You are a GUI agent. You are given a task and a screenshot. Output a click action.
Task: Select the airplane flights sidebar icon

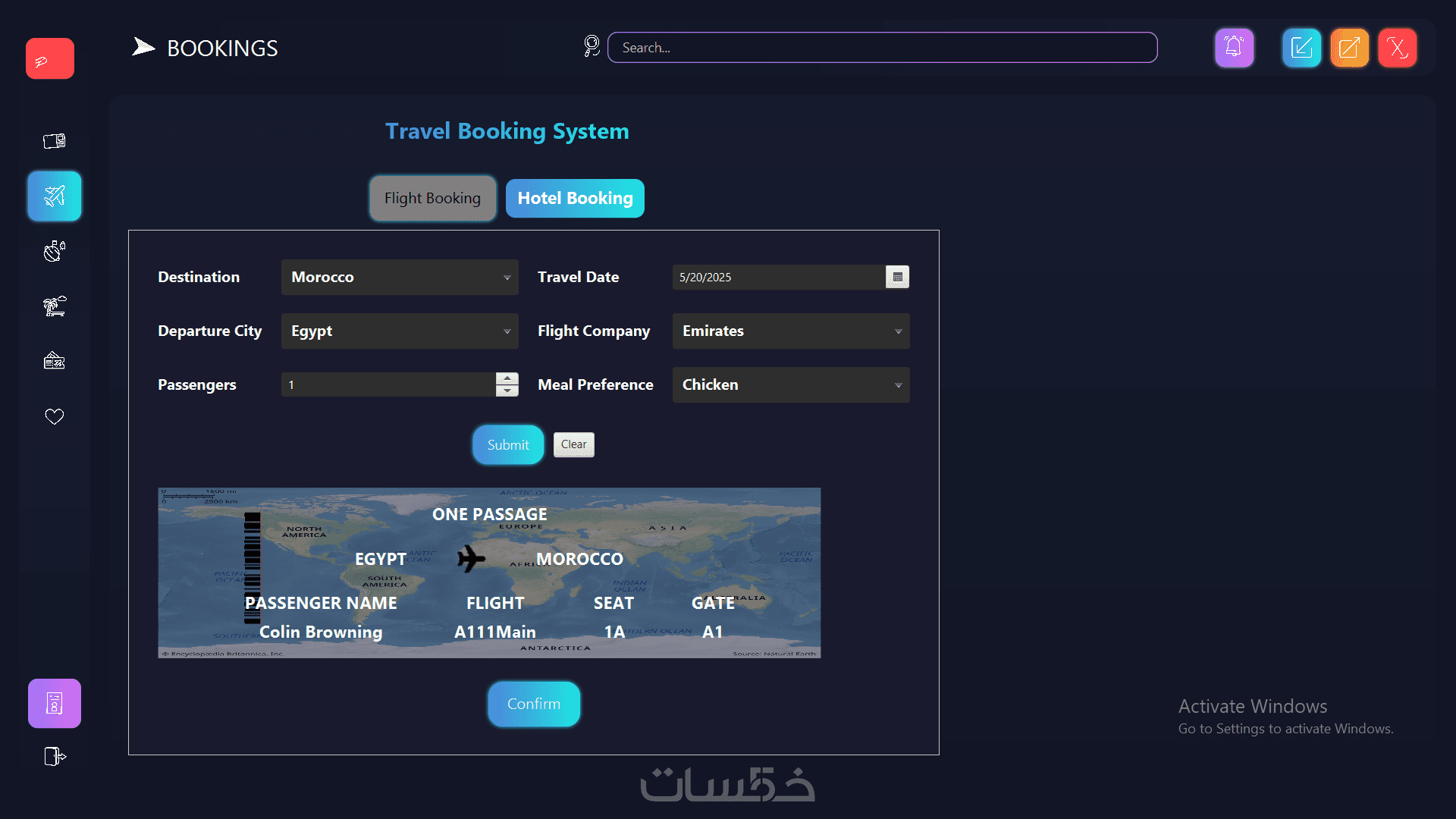(x=54, y=196)
